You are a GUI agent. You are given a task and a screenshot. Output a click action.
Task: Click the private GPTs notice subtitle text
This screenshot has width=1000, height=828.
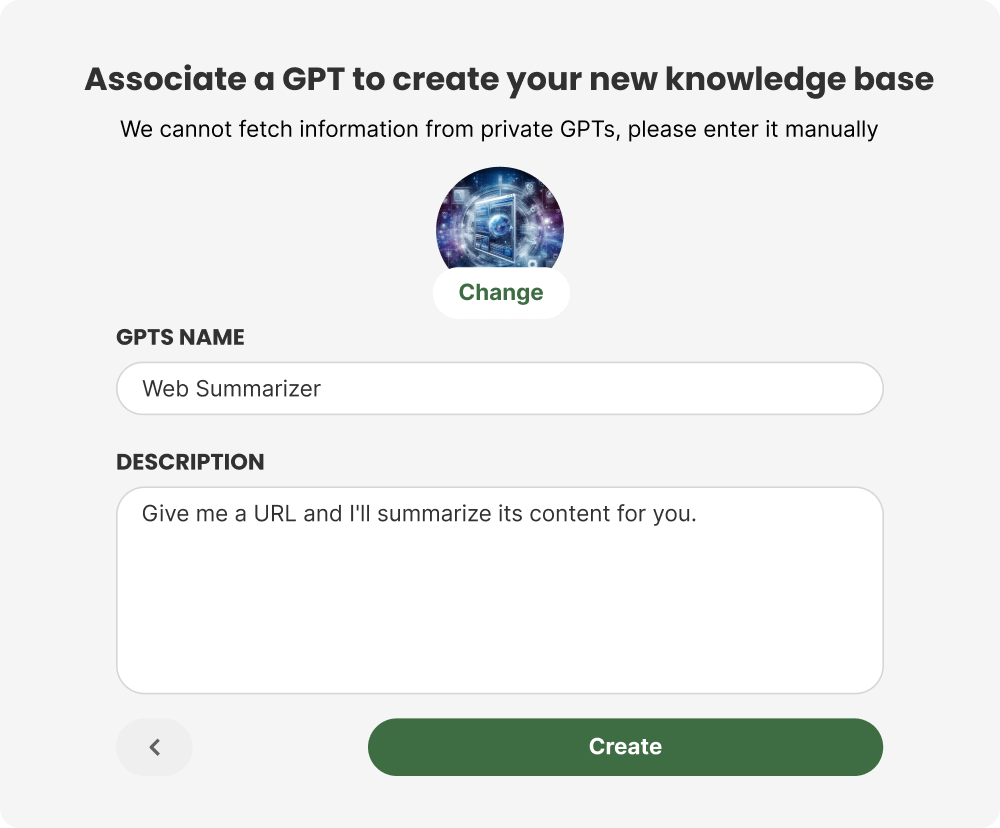[x=499, y=129]
